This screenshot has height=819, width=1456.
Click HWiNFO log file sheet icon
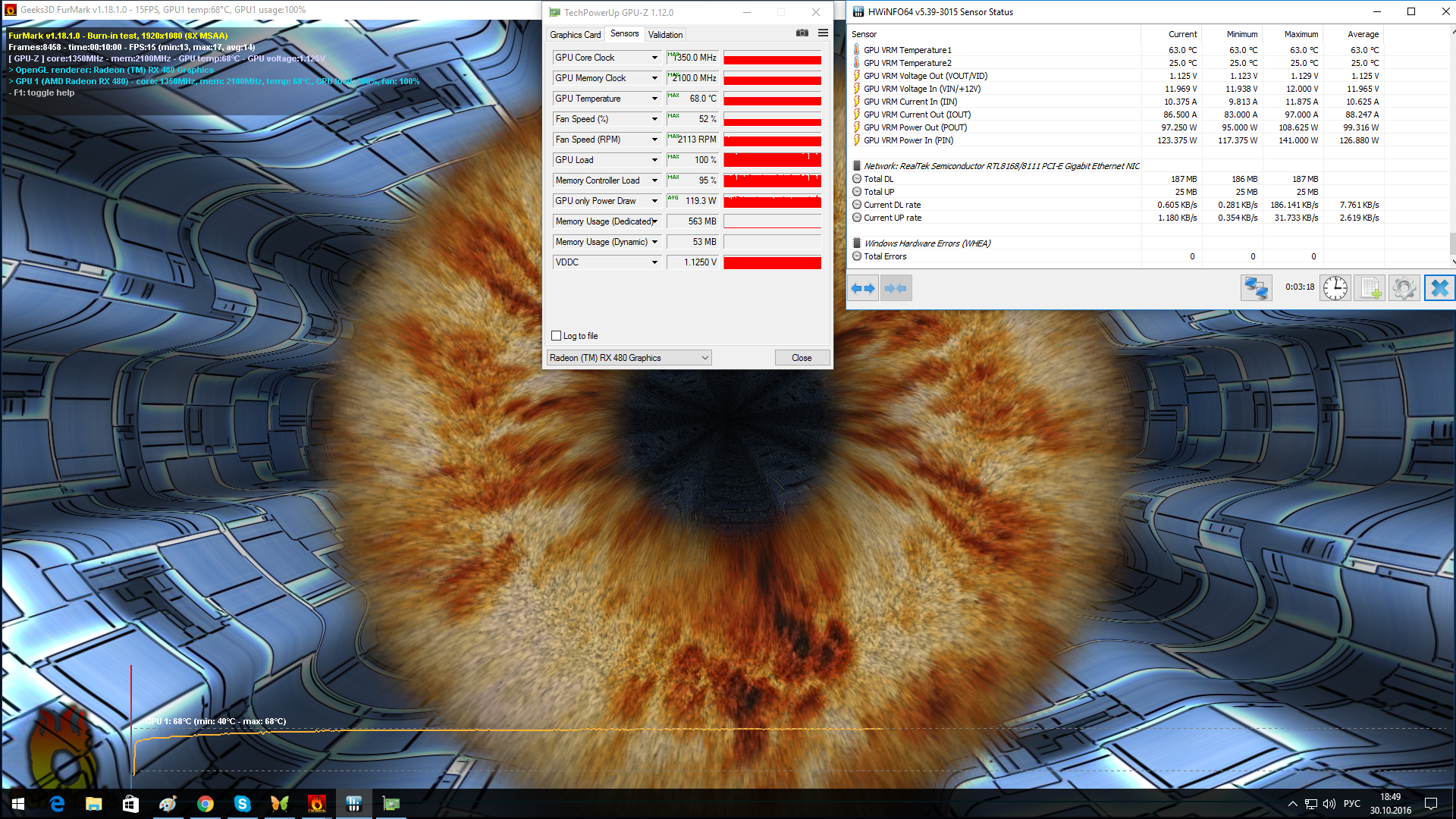pyautogui.click(x=1370, y=288)
